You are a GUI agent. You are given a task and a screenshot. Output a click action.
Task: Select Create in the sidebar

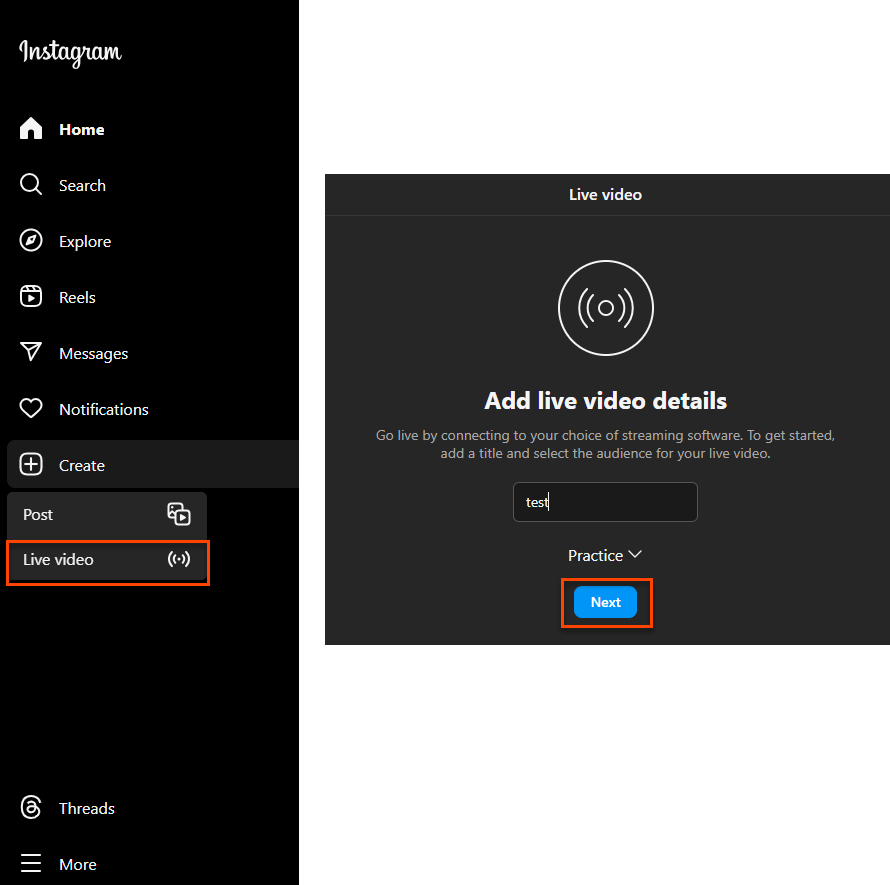click(152, 464)
